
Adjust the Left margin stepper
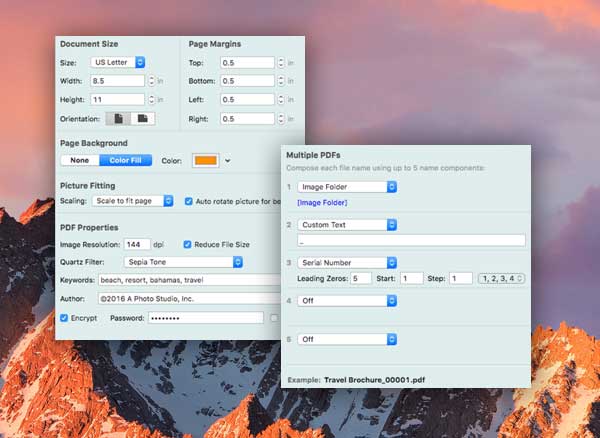click(281, 99)
